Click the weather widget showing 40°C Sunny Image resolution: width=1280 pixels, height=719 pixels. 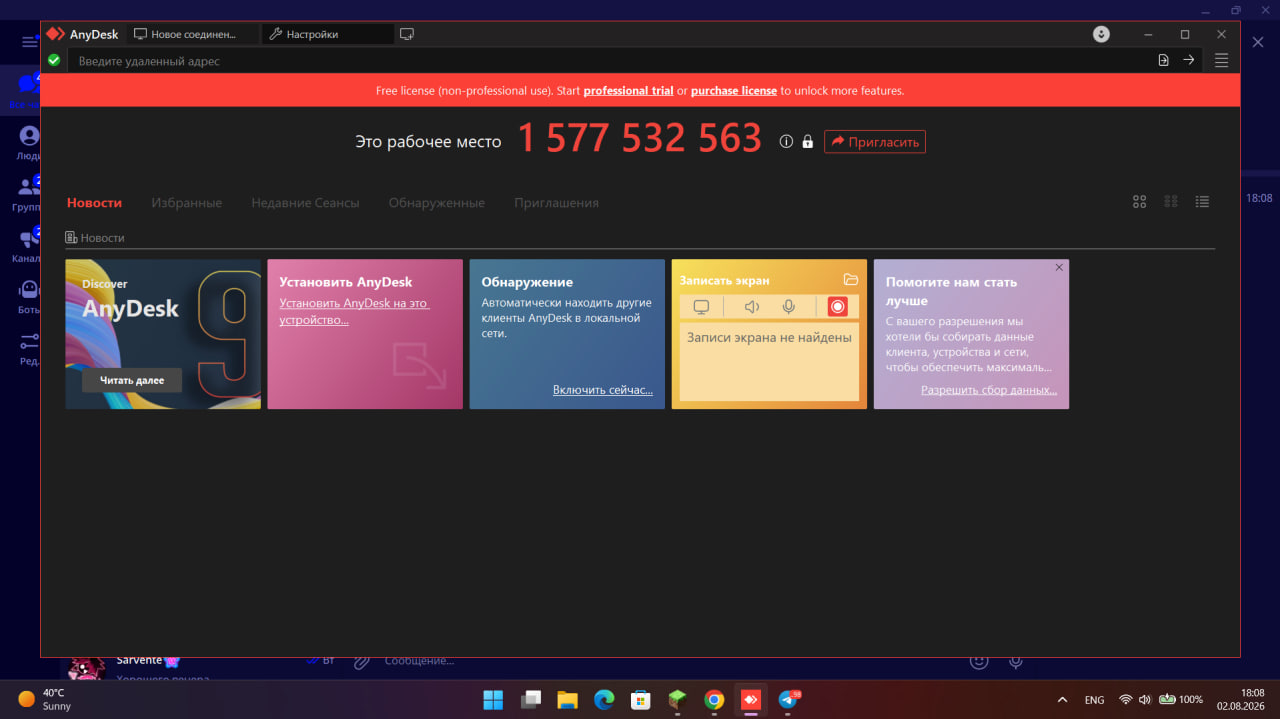(45, 699)
